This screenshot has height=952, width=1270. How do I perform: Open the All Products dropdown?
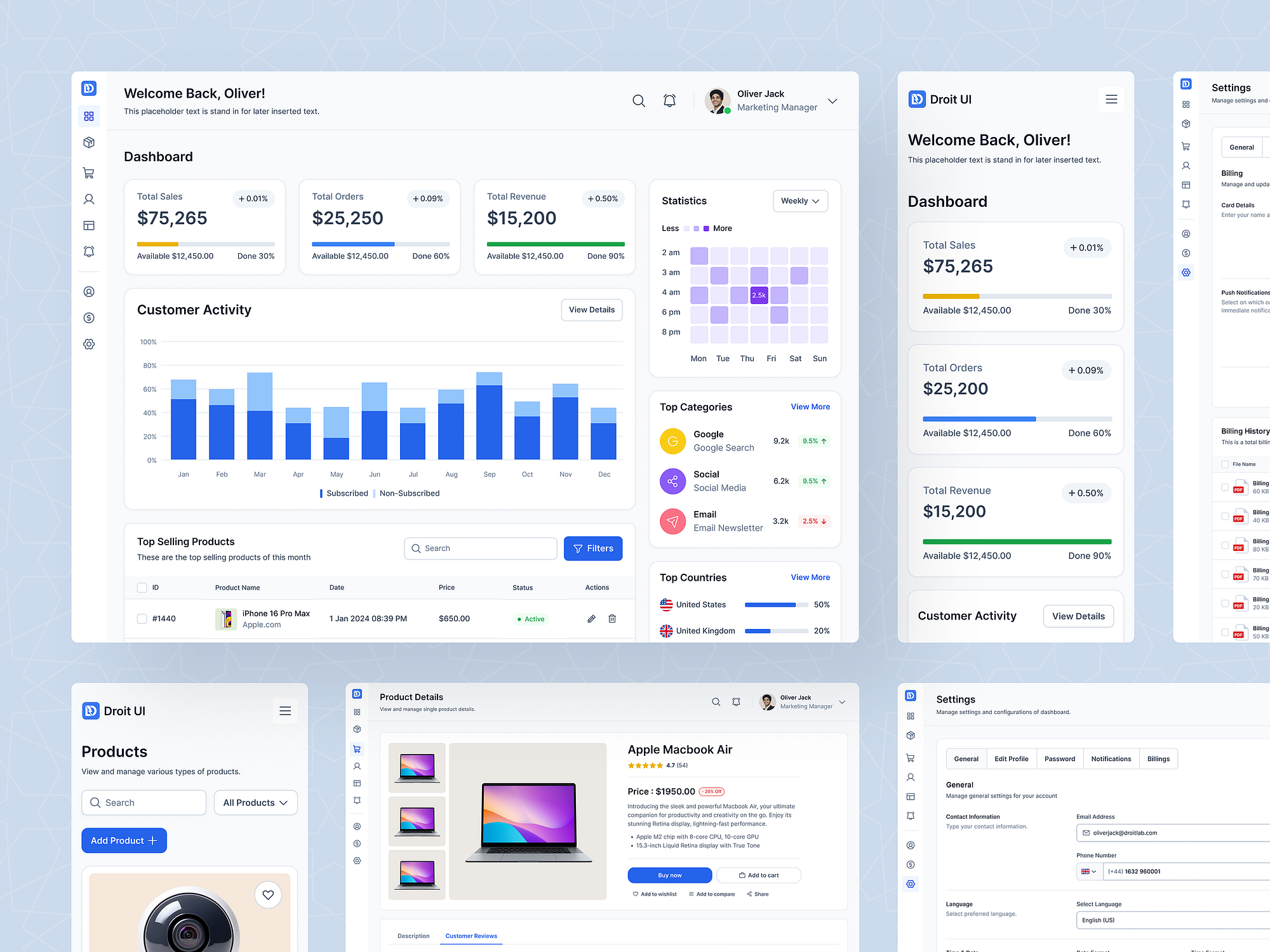[x=255, y=803]
